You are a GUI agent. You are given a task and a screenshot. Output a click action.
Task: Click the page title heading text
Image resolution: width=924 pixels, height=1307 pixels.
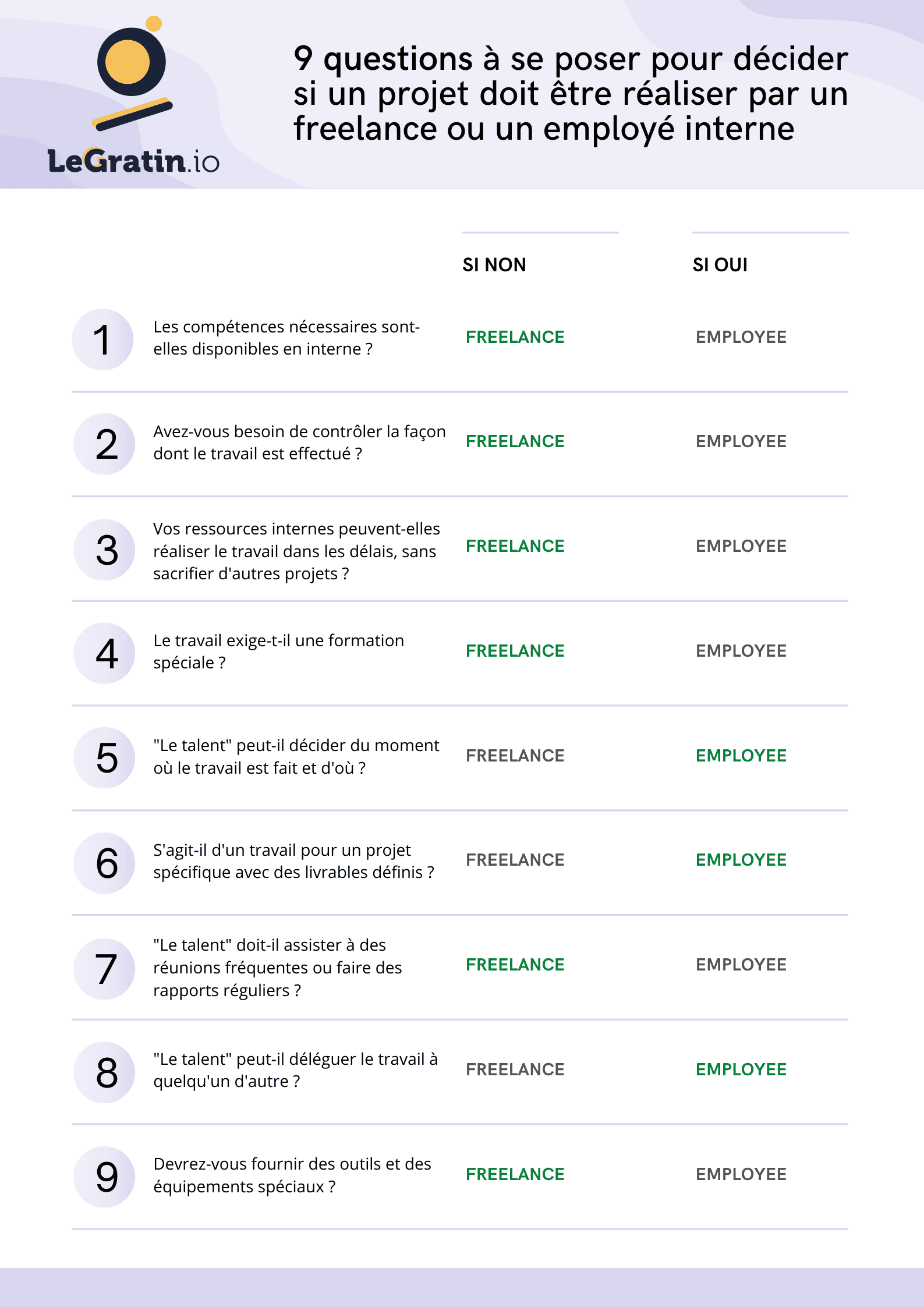coord(571,93)
